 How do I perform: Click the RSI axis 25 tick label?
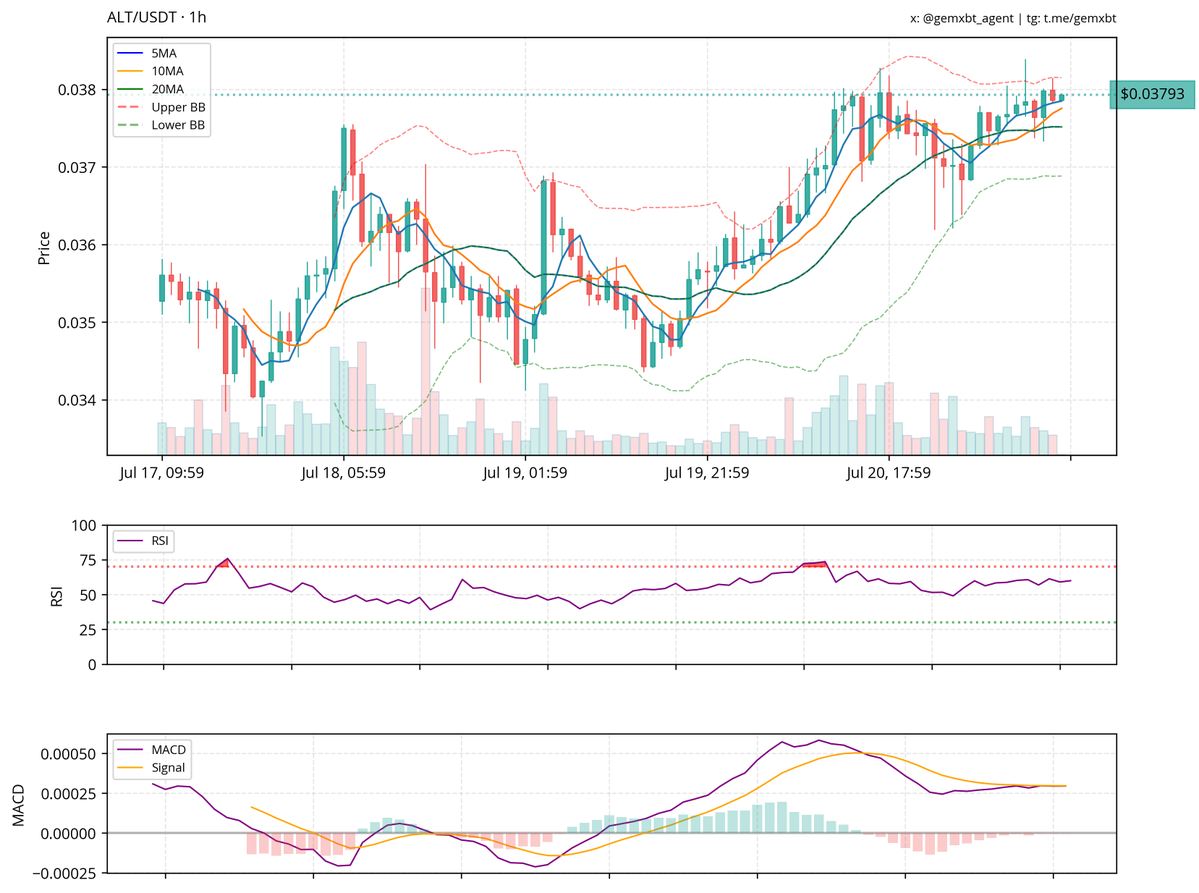(x=89, y=630)
